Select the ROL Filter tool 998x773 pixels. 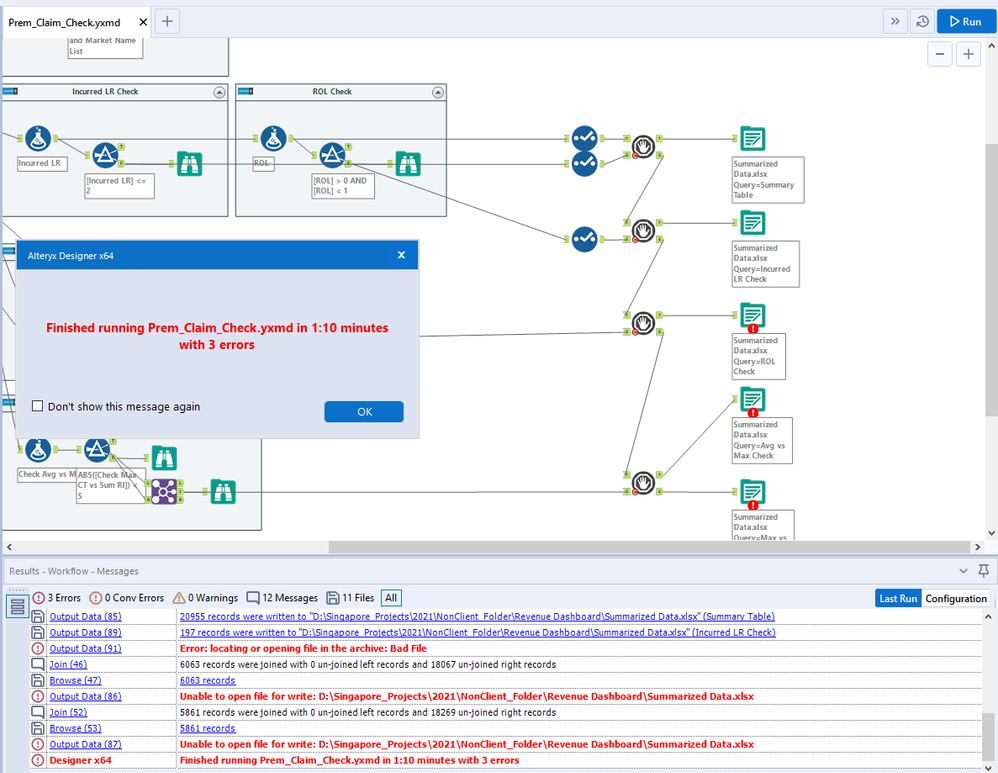(x=332, y=155)
